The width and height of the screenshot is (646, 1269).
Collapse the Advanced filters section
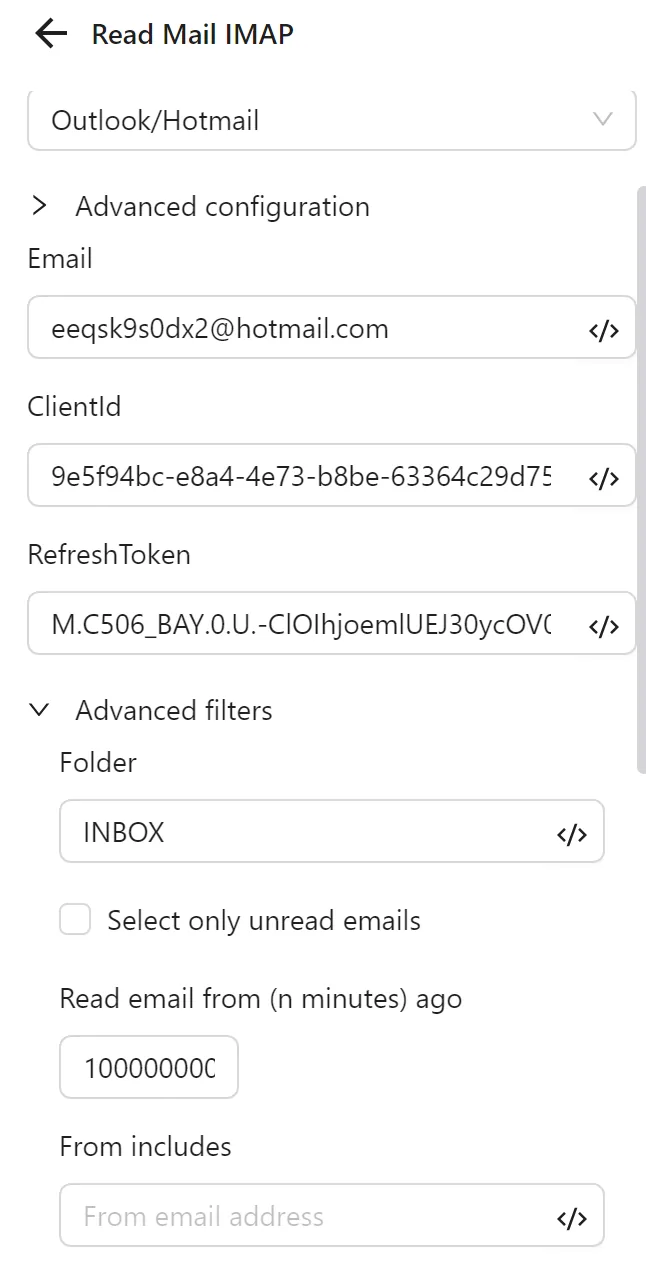pos(39,710)
